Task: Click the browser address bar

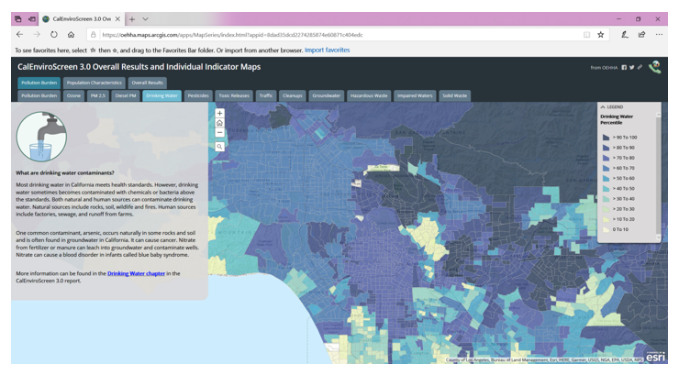Action: pyautogui.click(x=337, y=35)
